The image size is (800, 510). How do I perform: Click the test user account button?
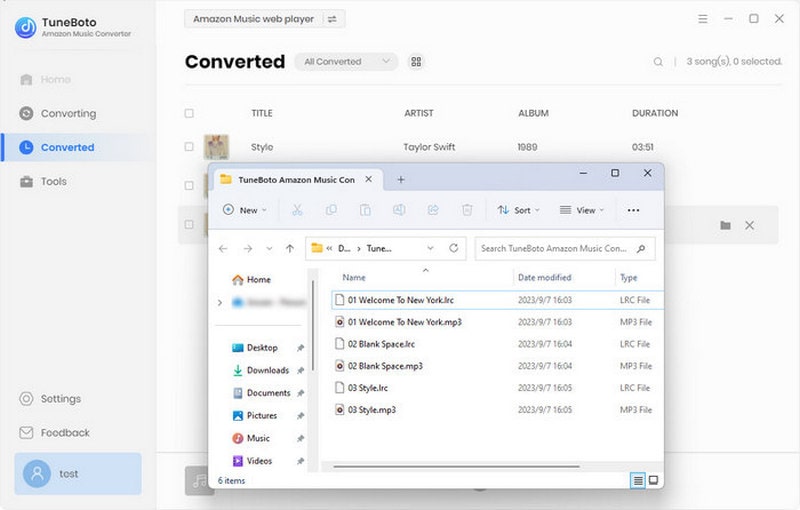(78, 474)
